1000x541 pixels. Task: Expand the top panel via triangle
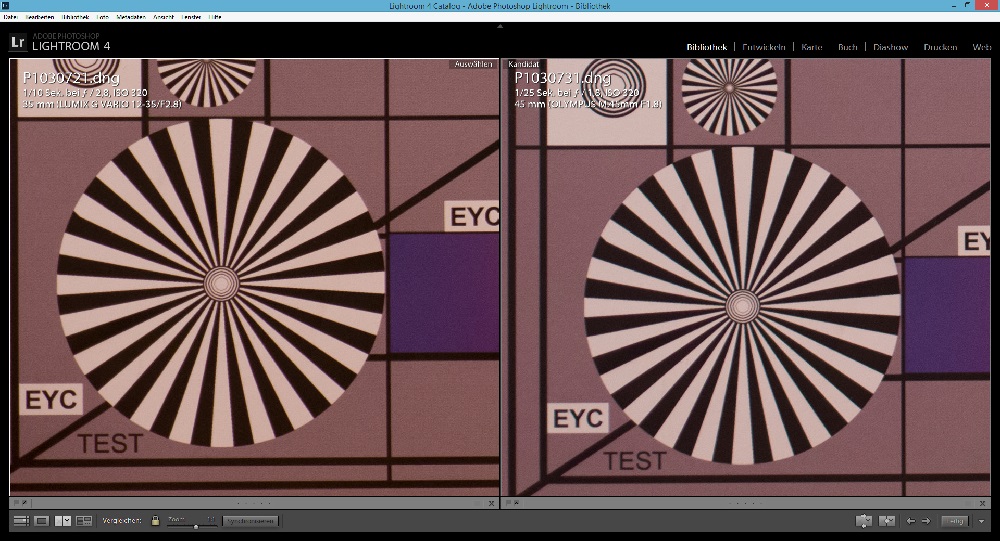pyautogui.click(x=500, y=26)
